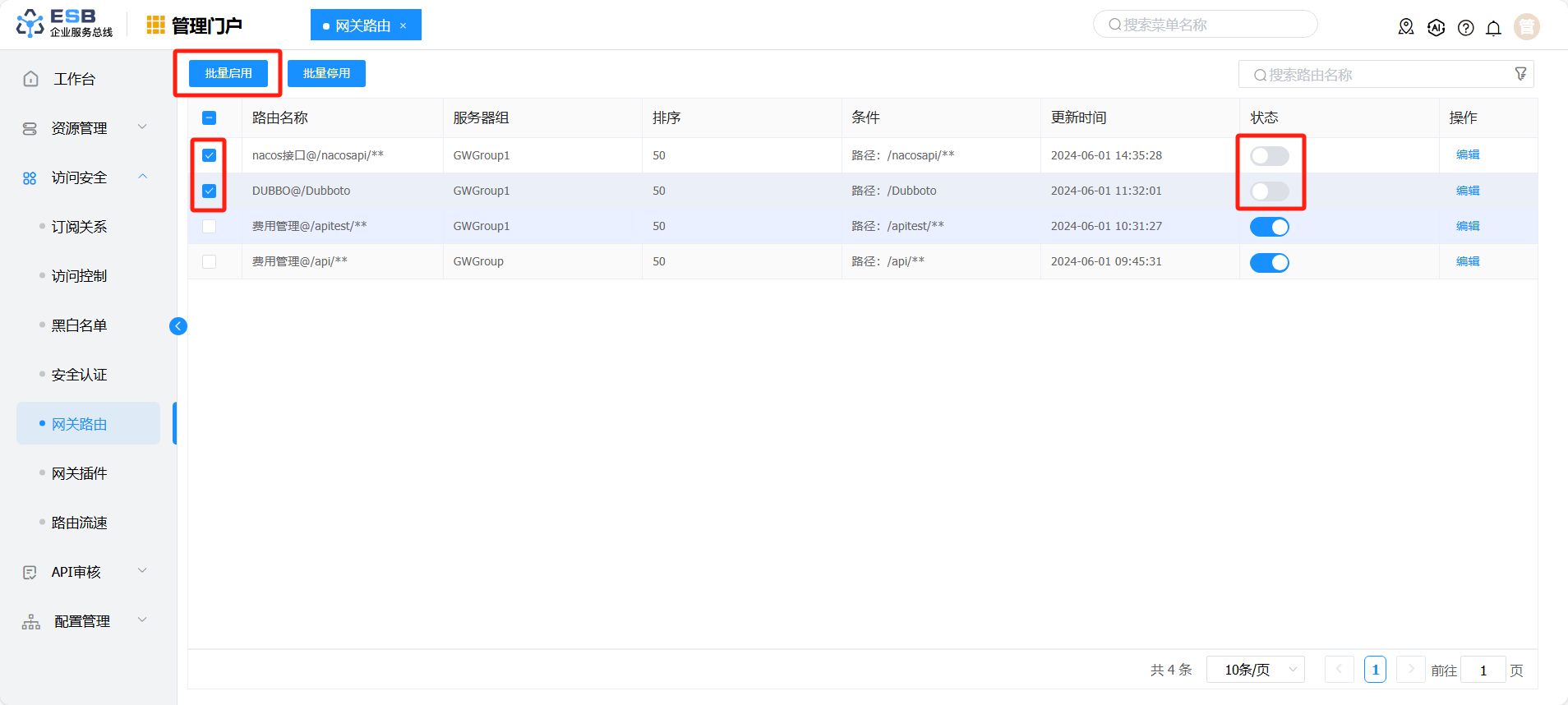Open the 10条/页 page size dropdown
The image size is (1568, 705).
[x=1255, y=670]
